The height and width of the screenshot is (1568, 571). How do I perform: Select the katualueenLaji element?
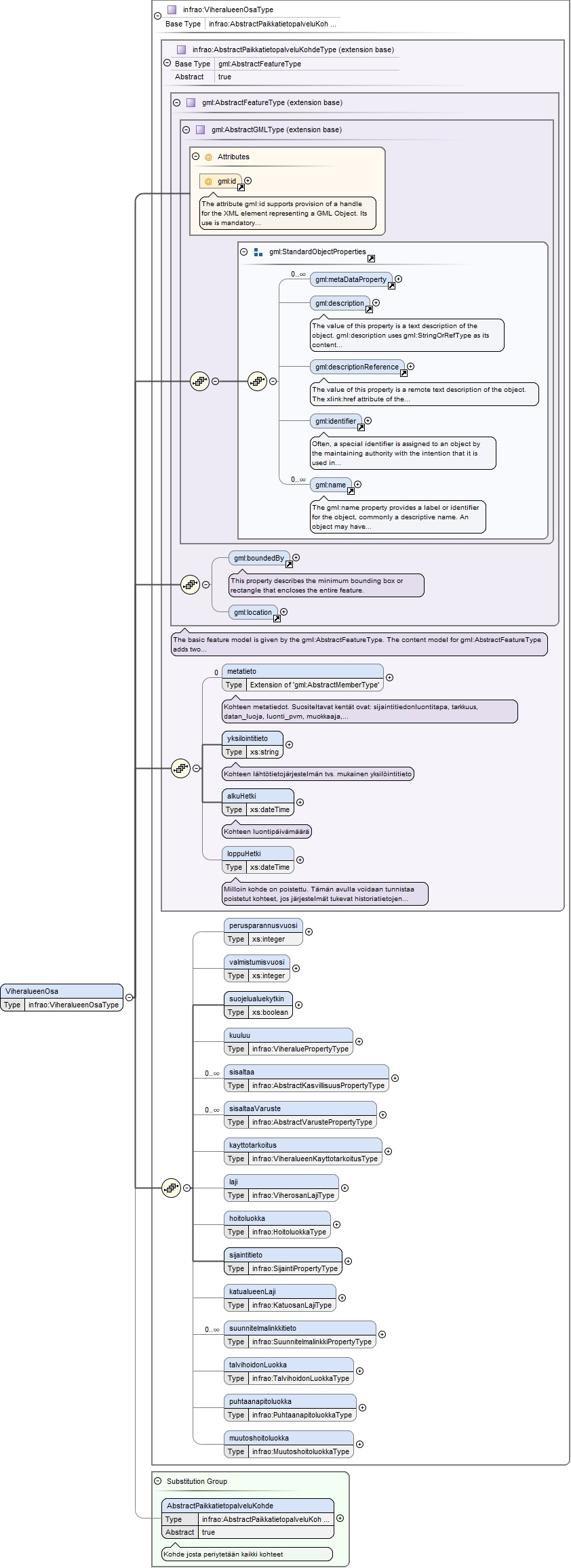[x=280, y=1298]
